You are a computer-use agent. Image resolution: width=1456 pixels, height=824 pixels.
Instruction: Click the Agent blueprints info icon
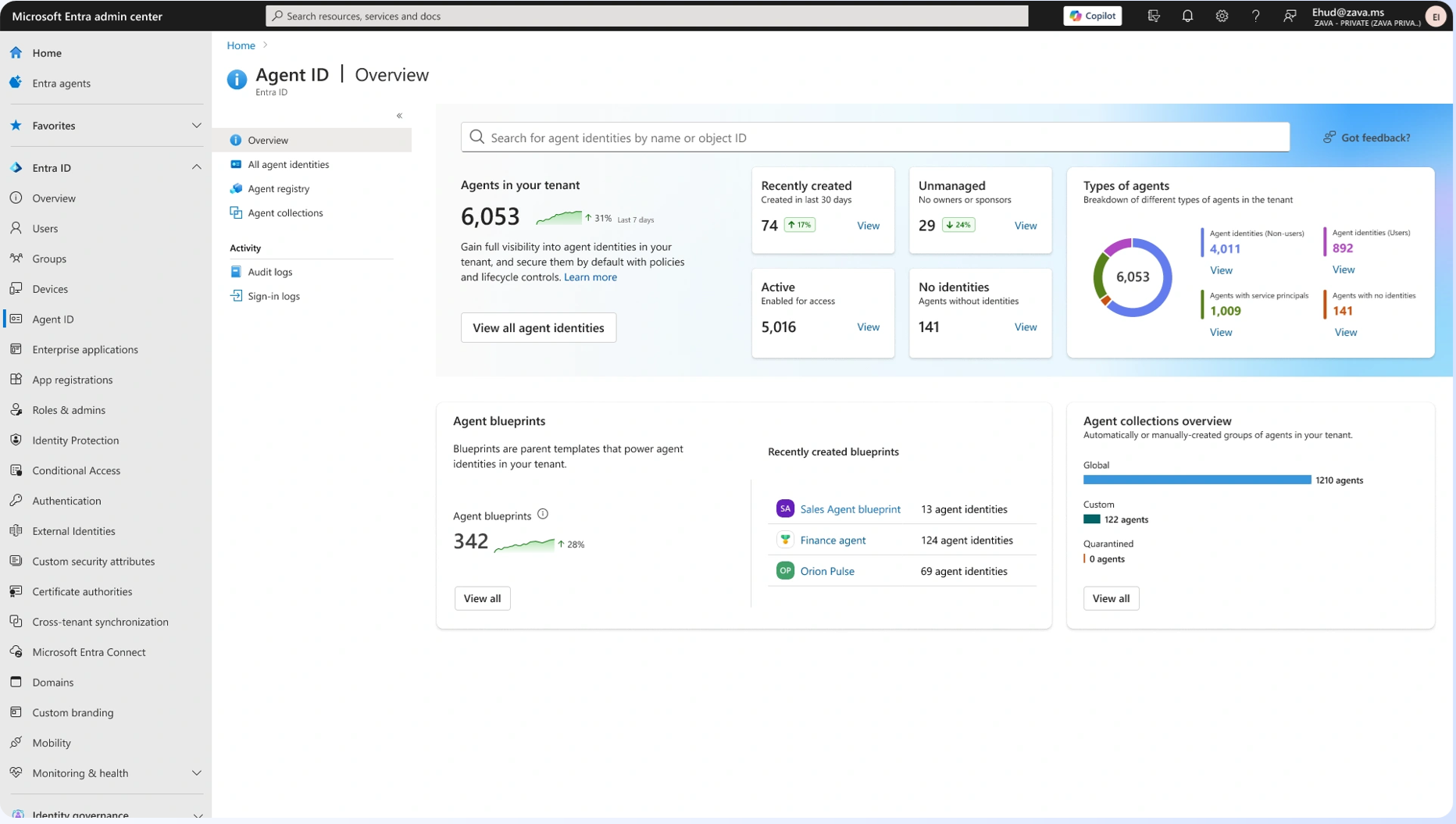click(543, 514)
